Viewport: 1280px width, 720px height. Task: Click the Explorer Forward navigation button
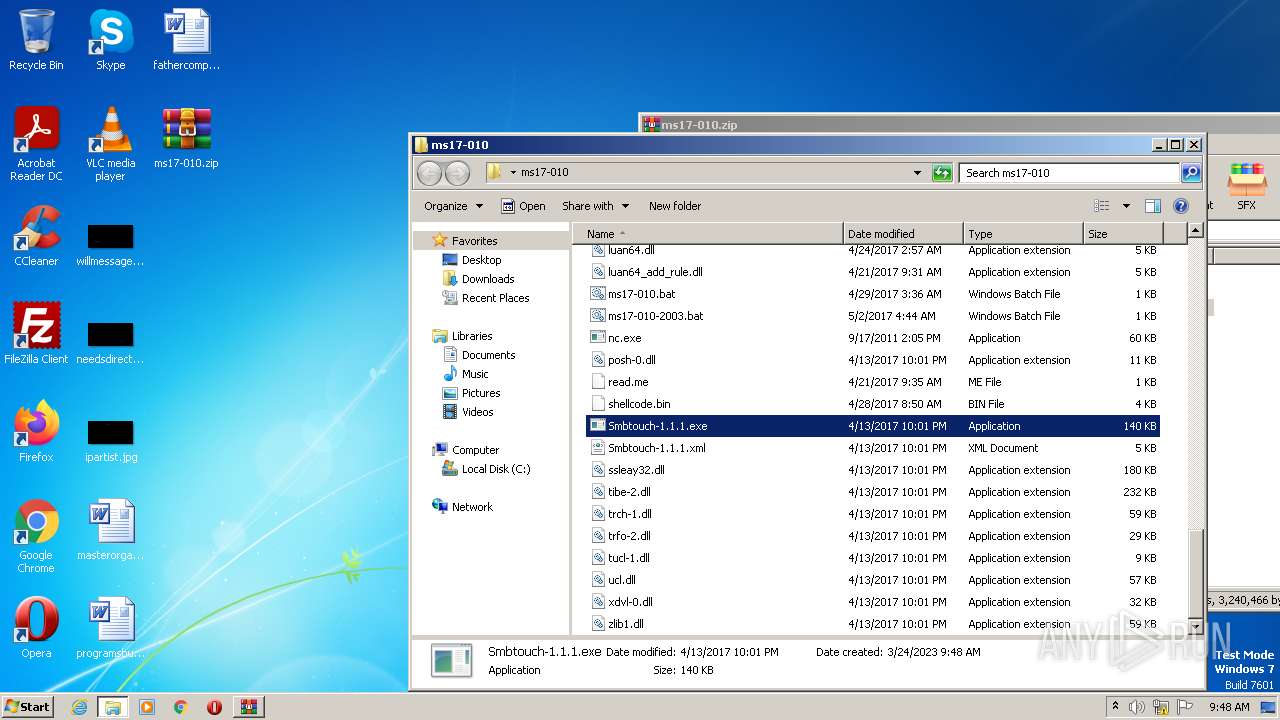(x=457, y=173)
